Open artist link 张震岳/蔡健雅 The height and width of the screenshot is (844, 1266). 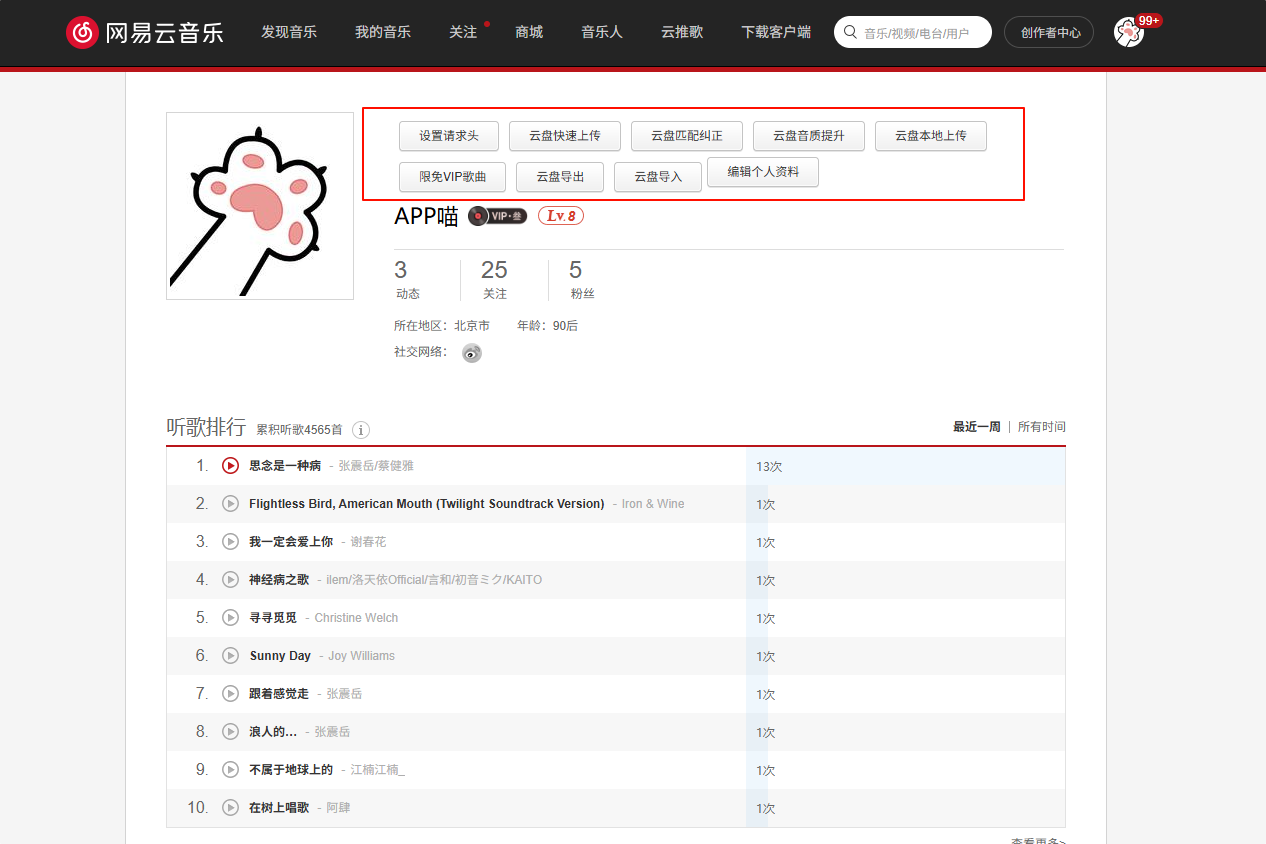tap(376, 466)
